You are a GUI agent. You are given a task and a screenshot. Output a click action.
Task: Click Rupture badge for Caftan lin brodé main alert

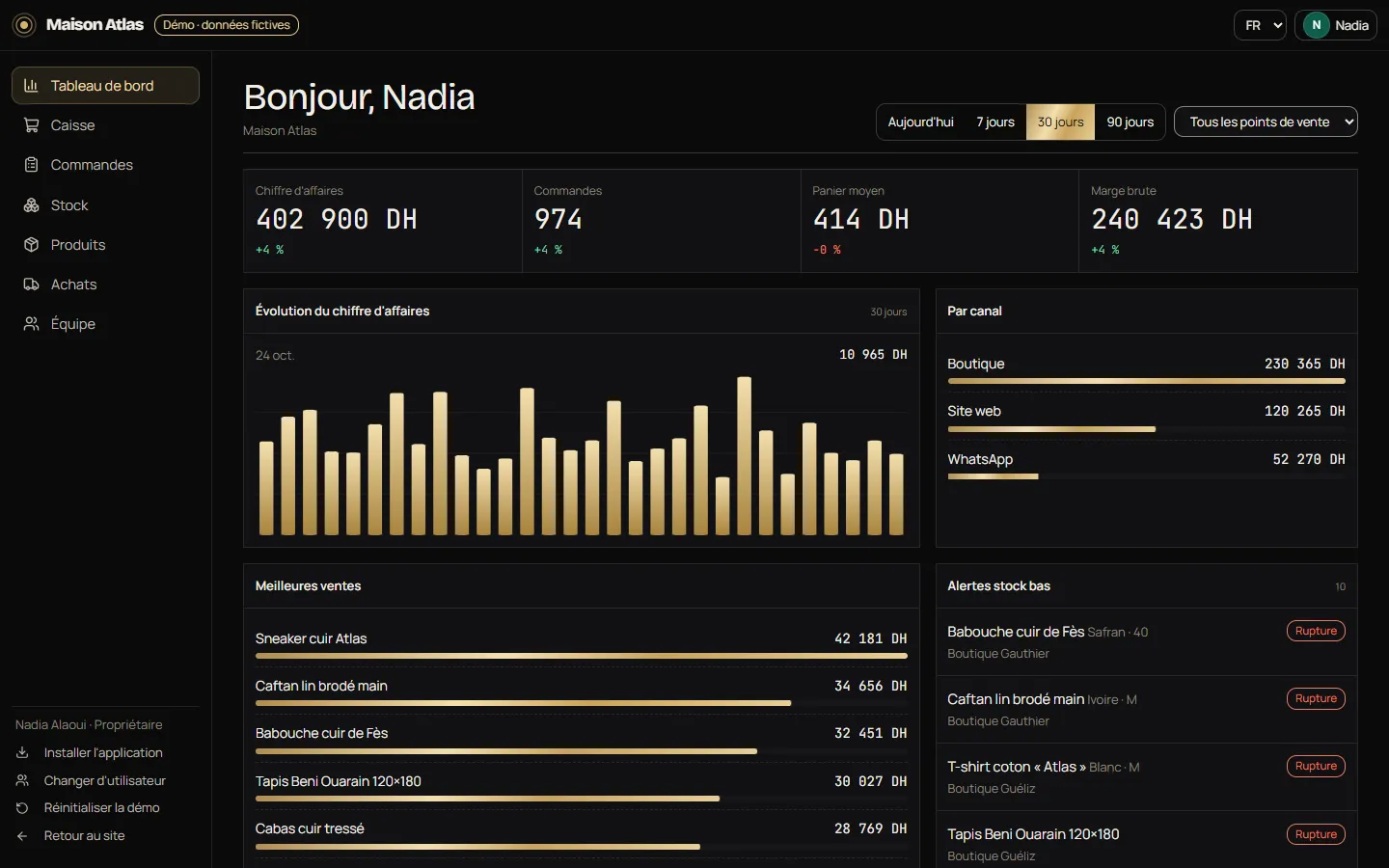click(x=1316, y=698)
